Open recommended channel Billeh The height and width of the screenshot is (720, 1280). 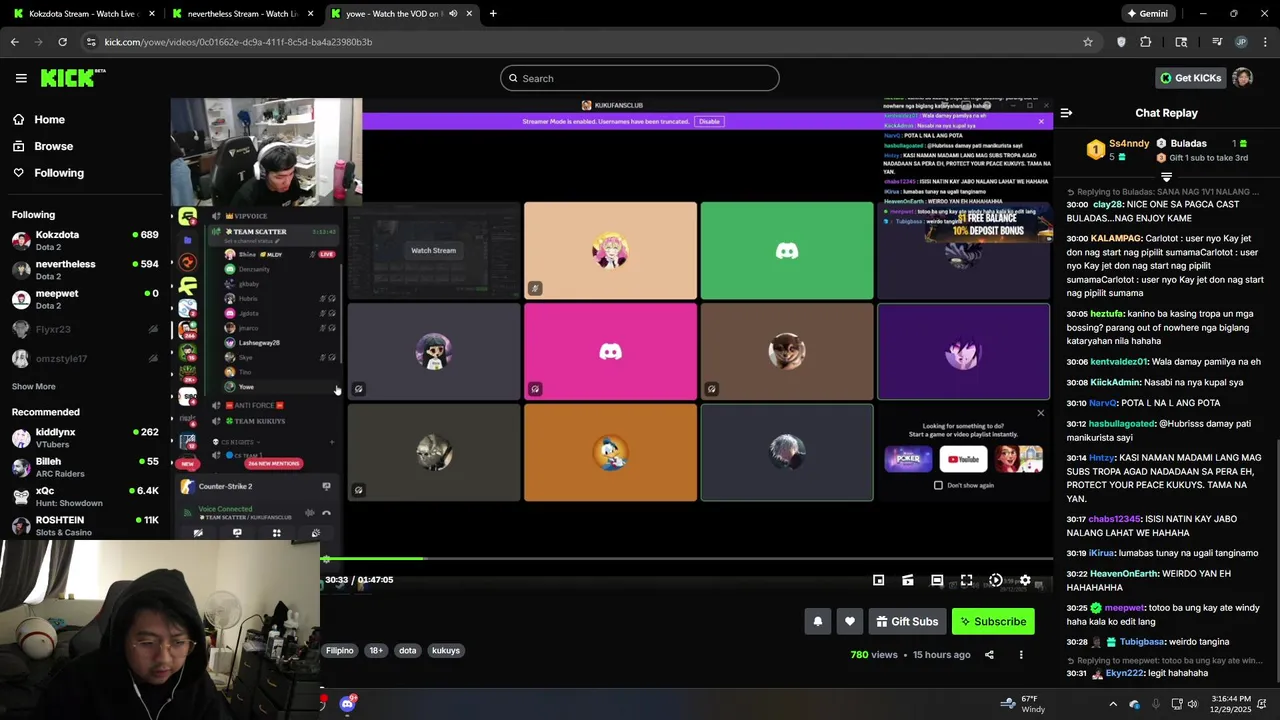pyautogui.click(x=85, y=467)
